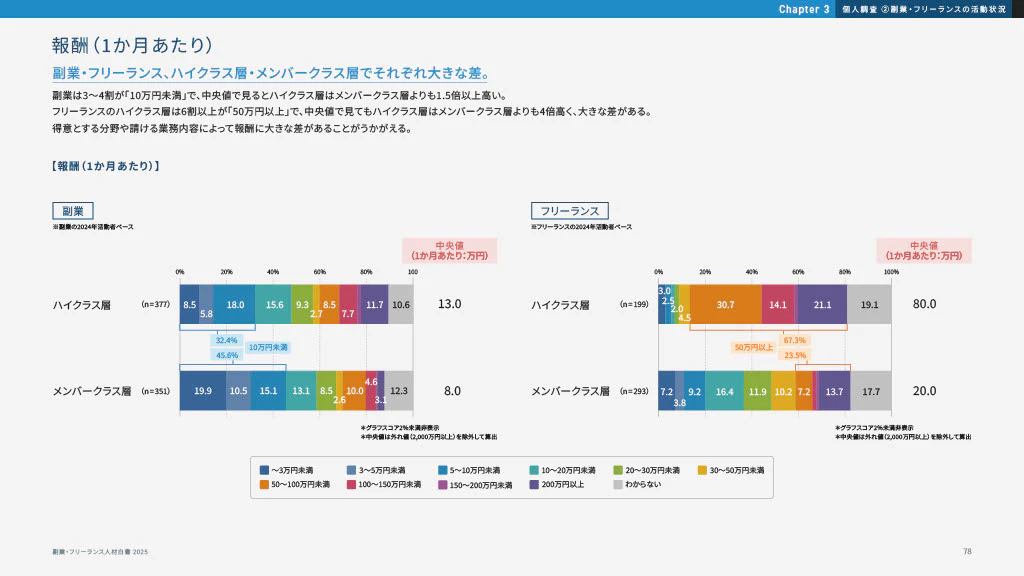Screen dimensions: 1024x576
Task: Click the 13.1 teal bar segment
Action: [301, 391]
